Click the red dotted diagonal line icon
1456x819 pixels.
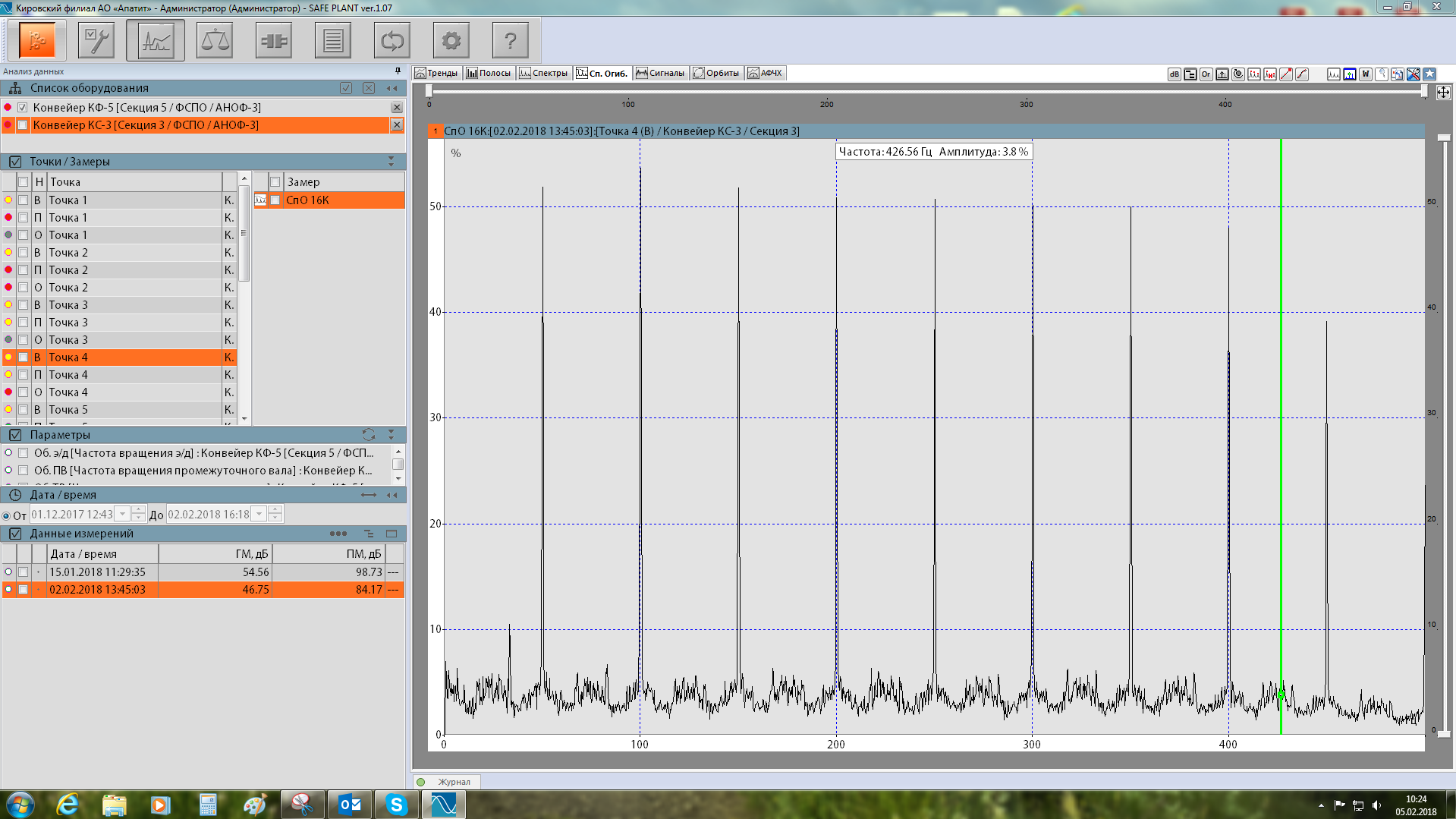click(1286, 74)
